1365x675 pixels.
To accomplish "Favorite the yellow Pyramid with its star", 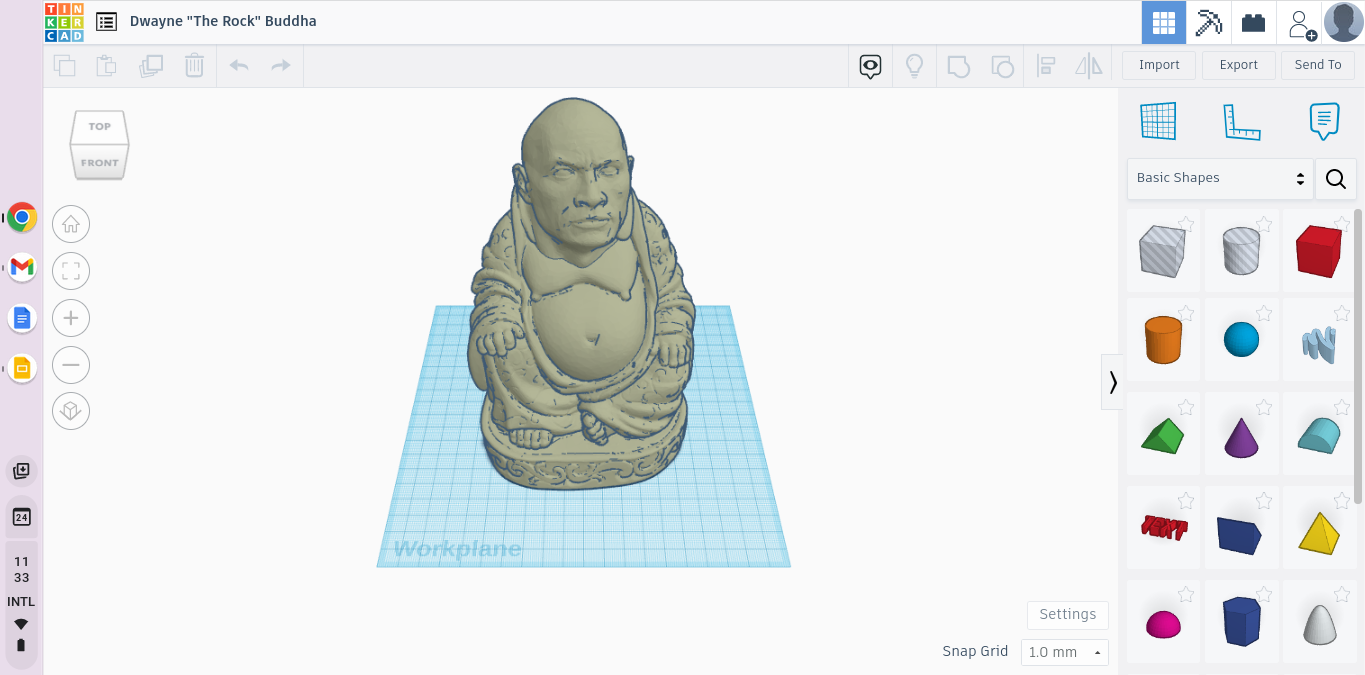I will pyautogui.click(x=1341, y=500).
